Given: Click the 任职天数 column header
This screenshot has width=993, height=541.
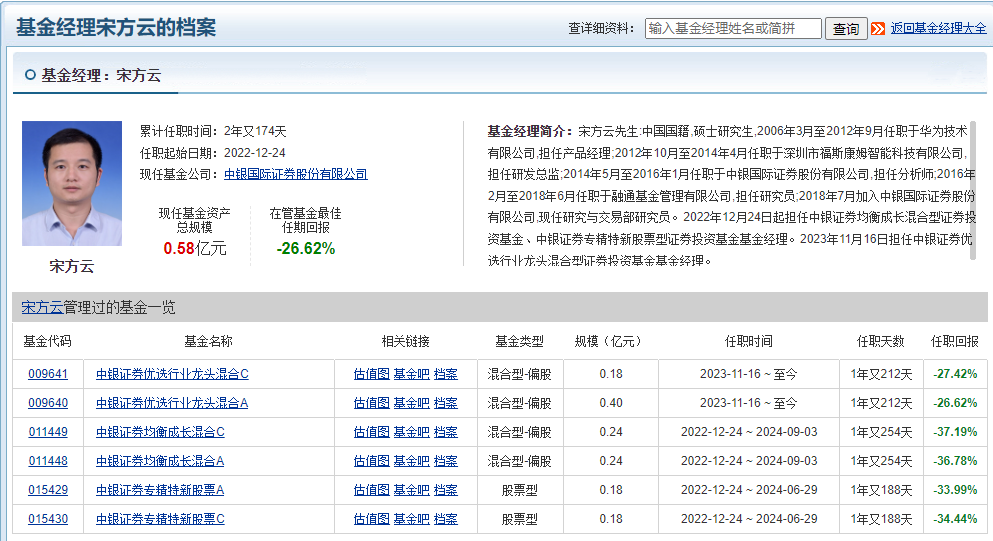Looking at the screenshot, I should tap(881, 341).
